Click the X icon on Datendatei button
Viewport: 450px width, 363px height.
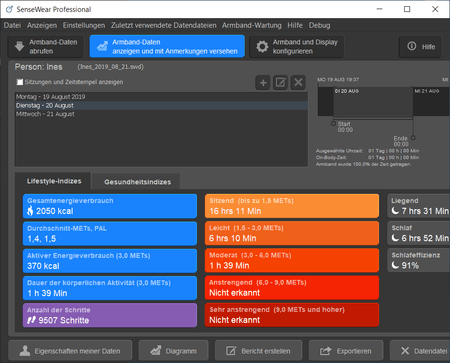[x=405, y=351]
